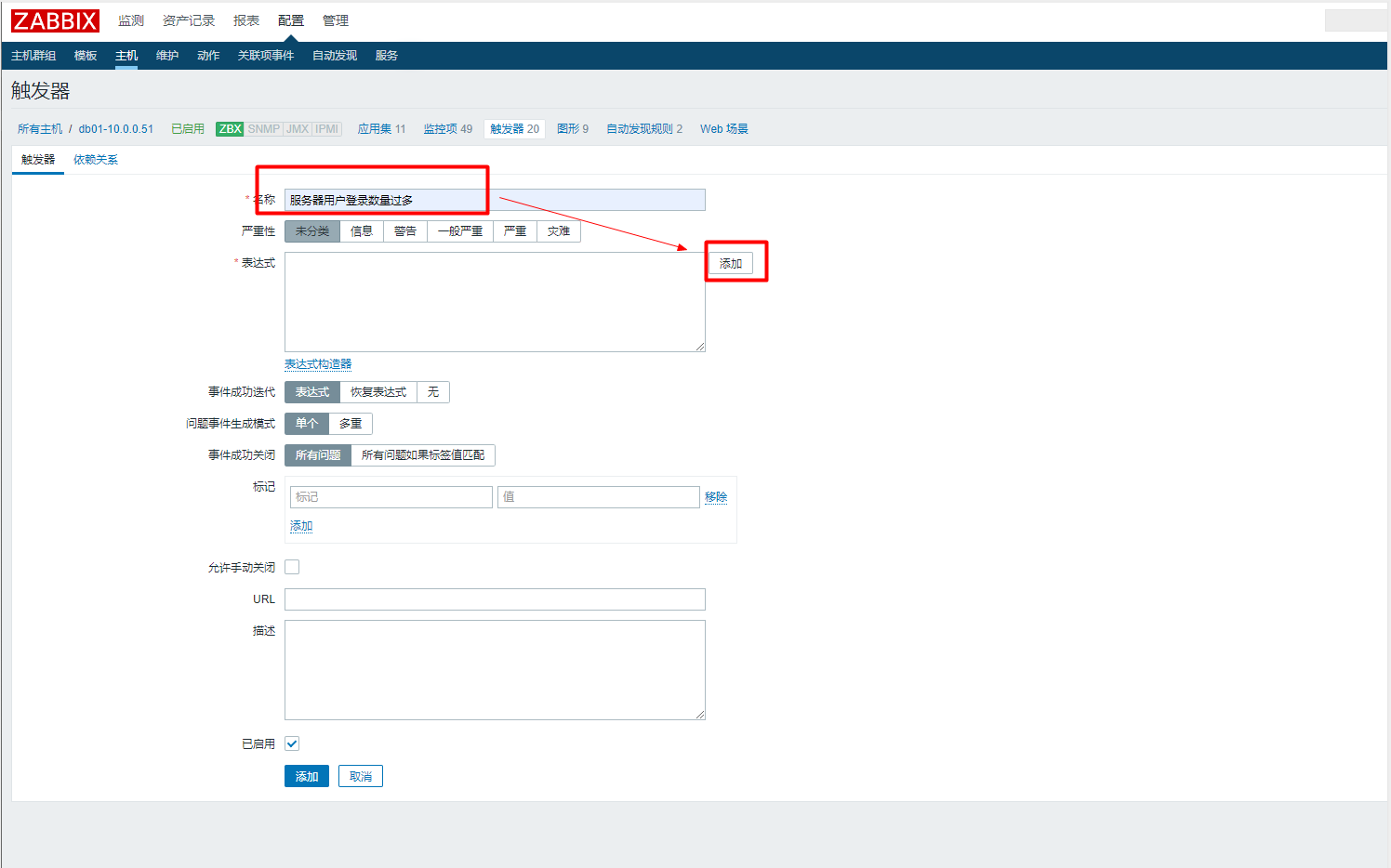Click the 已启用 status link
Screen dimensions: 1391x868
click(188, 129)
